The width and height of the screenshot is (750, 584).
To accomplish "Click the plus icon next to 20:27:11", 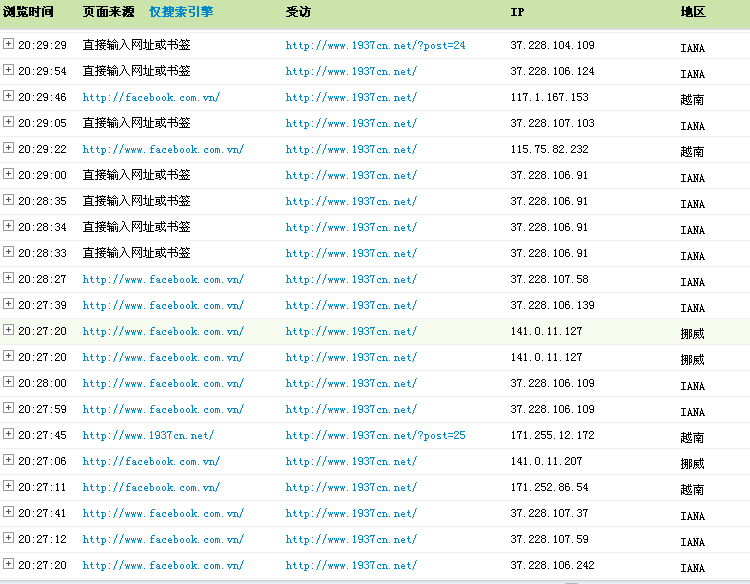I will (9, 486).
